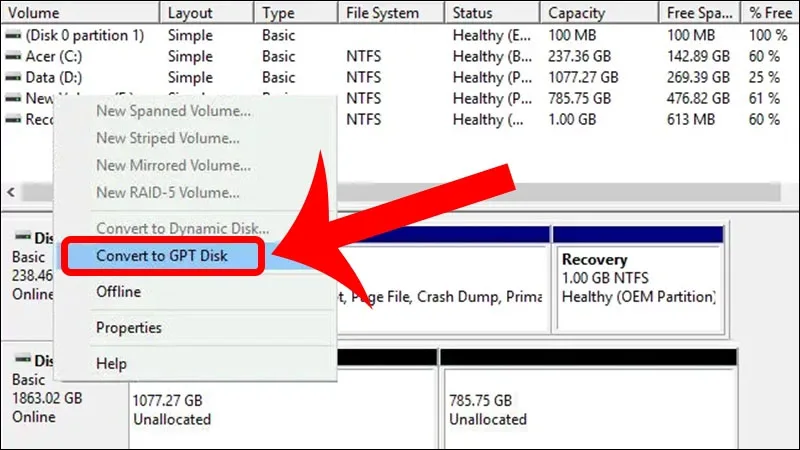Screen dimensions: 800x450
Task: Click the horizontal scrollbar track of the volume list
Action: tap(559, 192)
